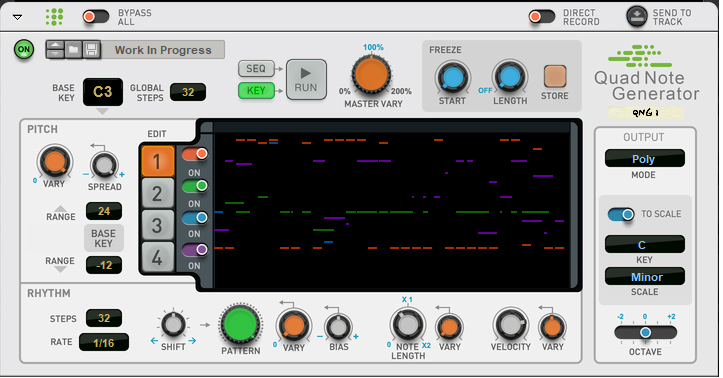Collapse the device with the fold triangle

pyautogui.click(x=18, y=18)
